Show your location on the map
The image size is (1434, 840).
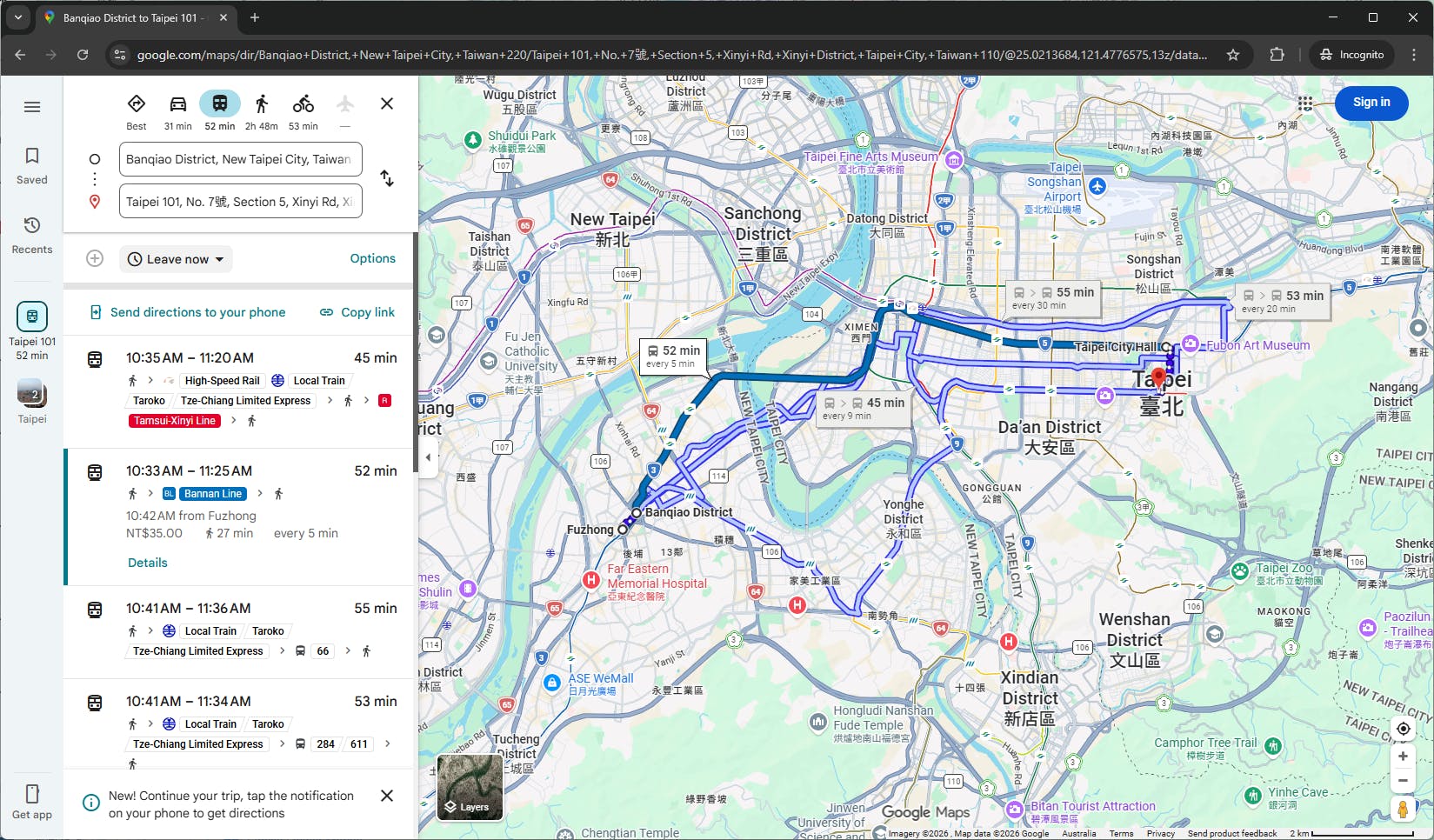coord(1403,729)
